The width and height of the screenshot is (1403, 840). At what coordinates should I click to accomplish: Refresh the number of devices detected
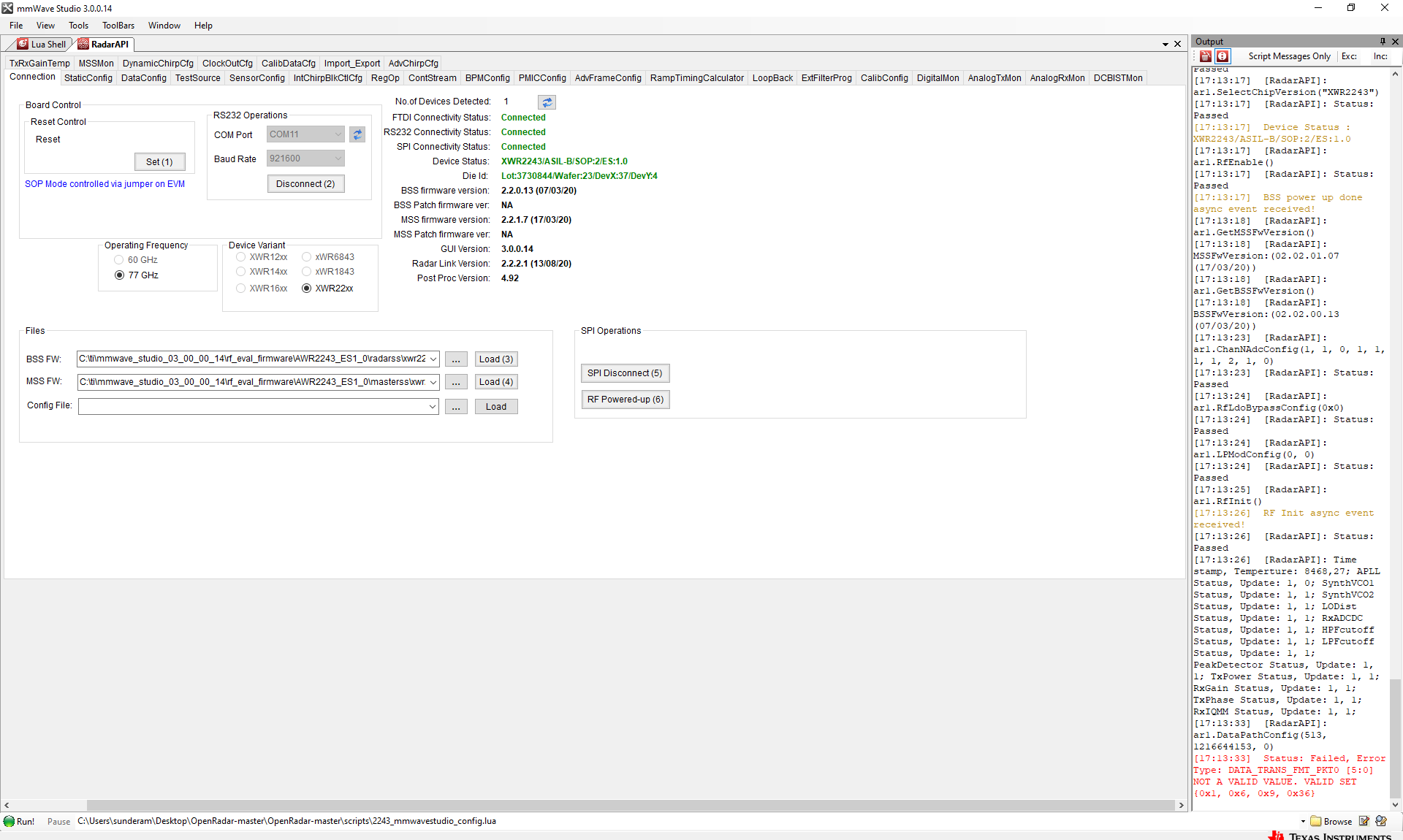click(547, 102)
